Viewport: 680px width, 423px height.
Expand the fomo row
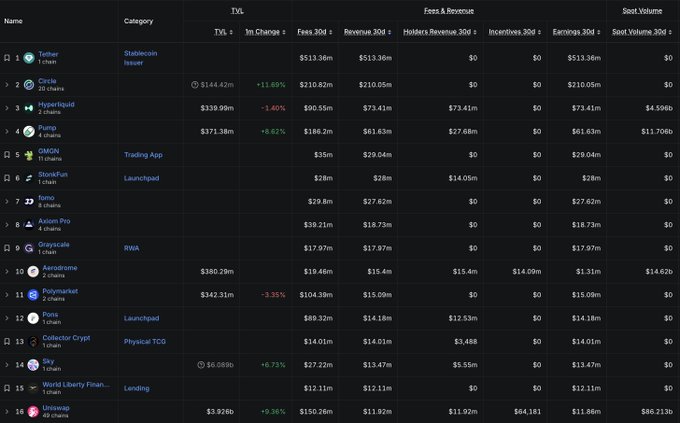coord(7,201)
